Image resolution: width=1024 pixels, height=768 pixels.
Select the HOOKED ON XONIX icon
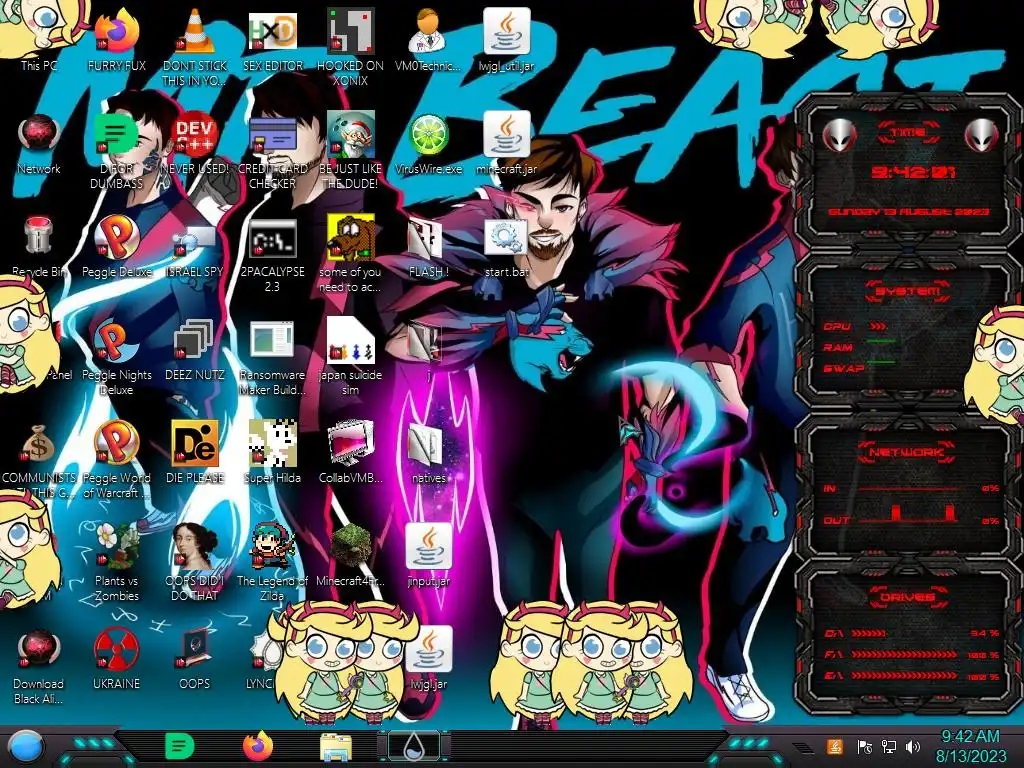tap(351, 46)
